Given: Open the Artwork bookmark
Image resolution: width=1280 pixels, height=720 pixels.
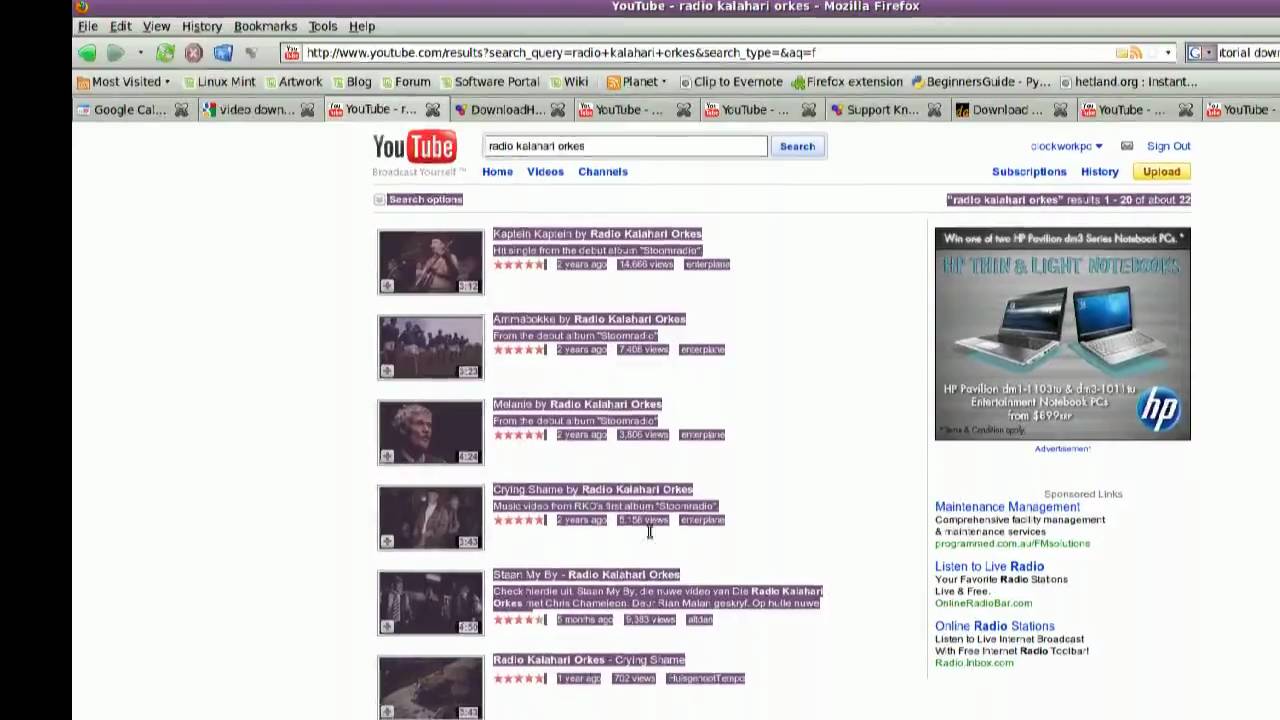Looking at the screenshot, I should [292, 82].
